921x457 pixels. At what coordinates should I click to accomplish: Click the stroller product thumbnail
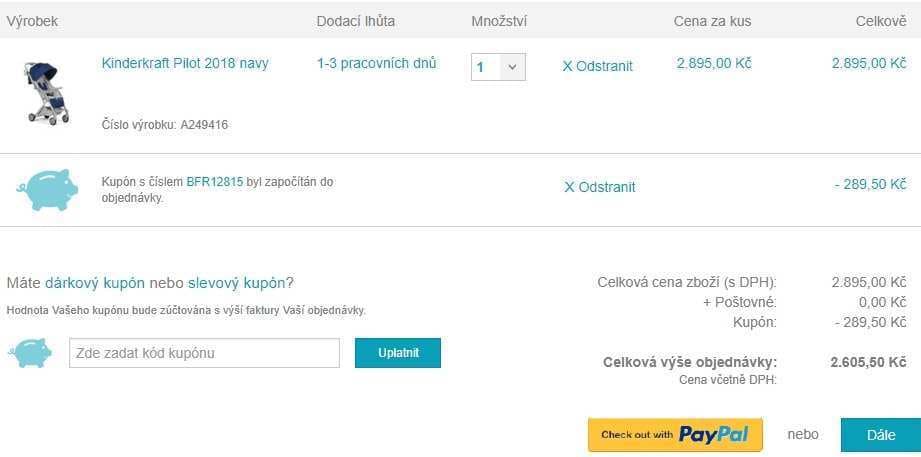(x=46, y=93)
